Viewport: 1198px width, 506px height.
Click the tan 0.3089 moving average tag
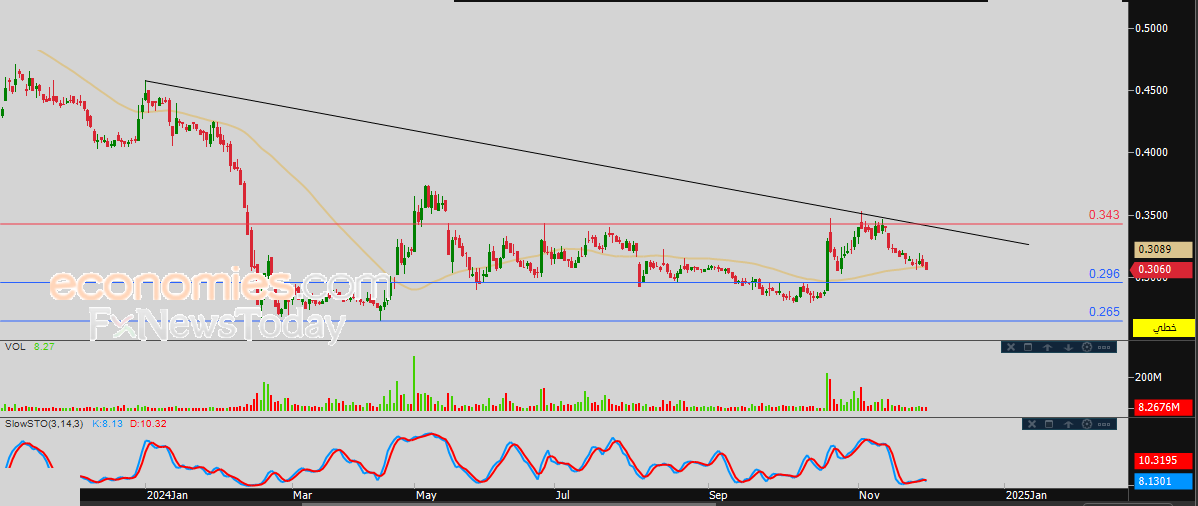coord(1163,249)
